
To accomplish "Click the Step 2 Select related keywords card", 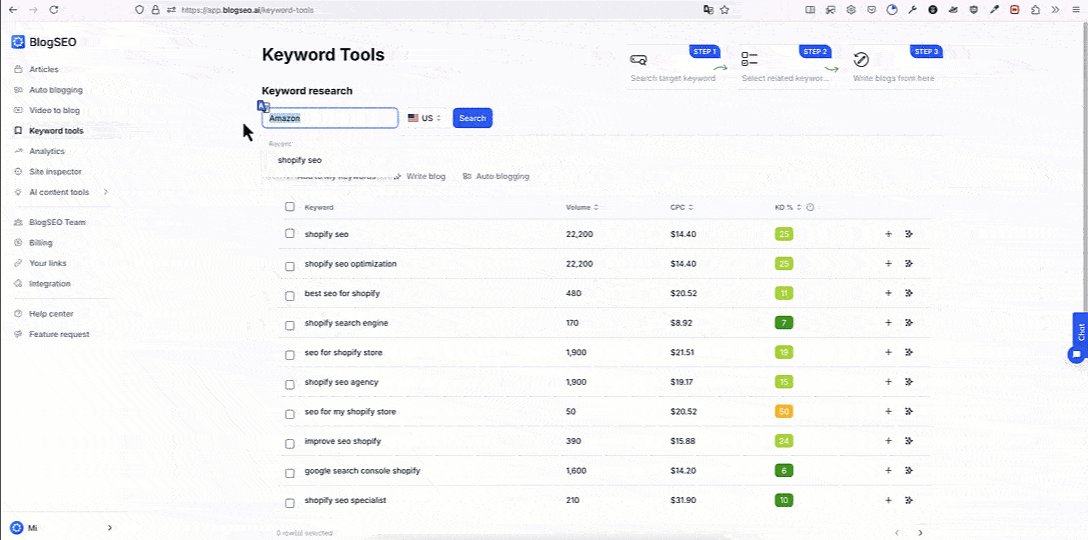I will coord(785,66).
